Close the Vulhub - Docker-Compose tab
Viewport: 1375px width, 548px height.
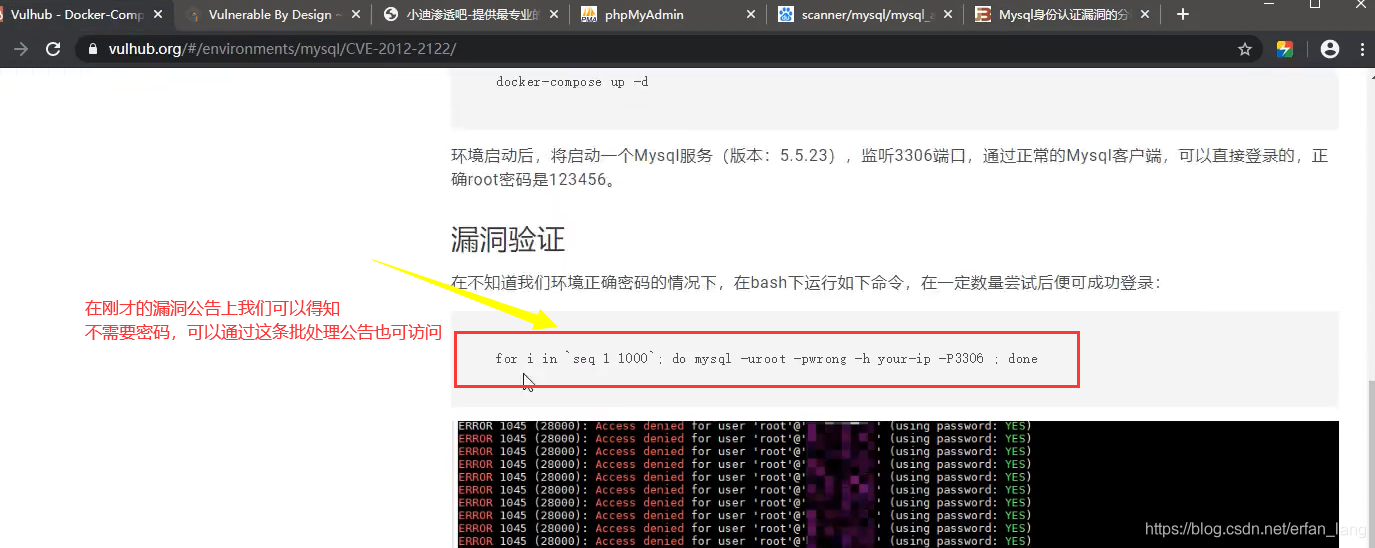(157, 15)
